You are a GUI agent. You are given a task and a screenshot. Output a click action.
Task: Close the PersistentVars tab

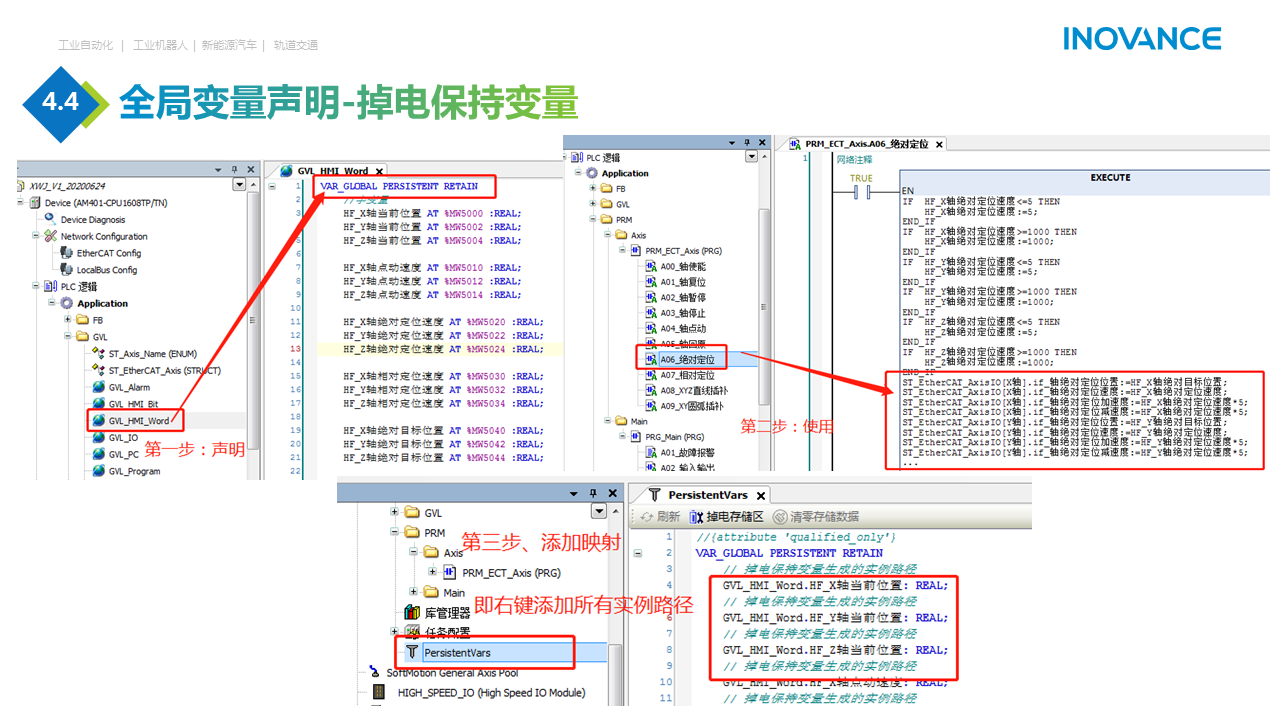[x=760, y=496]
